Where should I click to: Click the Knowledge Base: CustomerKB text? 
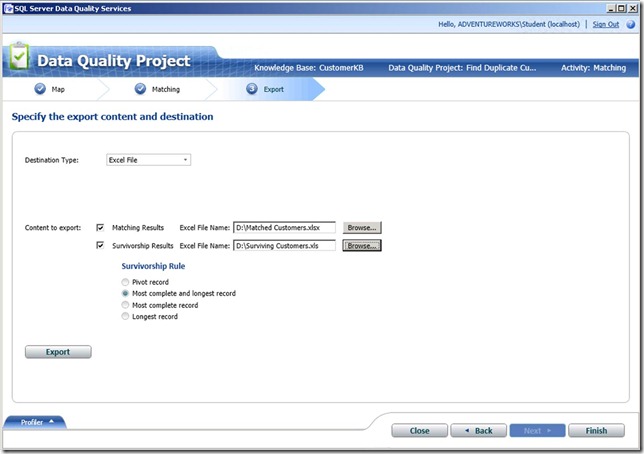point(308,68)
